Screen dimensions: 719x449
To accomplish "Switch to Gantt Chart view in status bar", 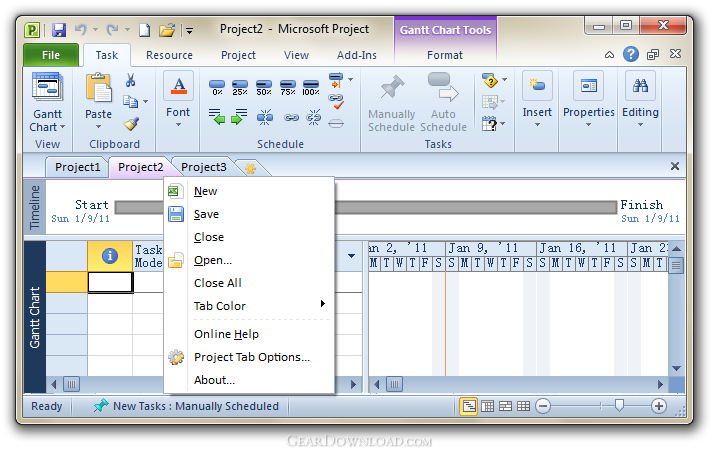I will pos(469,406).
